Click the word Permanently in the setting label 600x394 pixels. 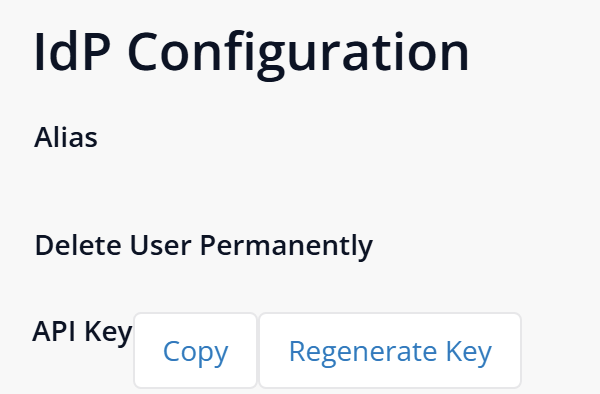[x=286, y=247]
